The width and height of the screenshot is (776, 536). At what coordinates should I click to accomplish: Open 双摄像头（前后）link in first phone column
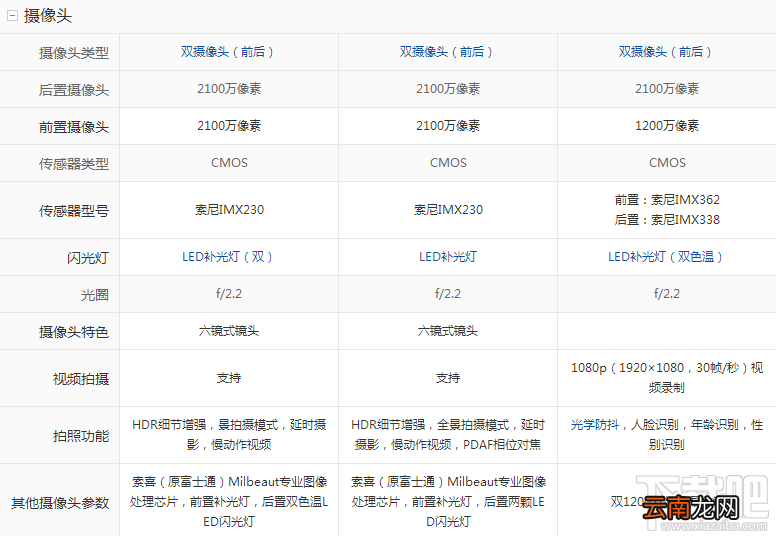point(227,51)
